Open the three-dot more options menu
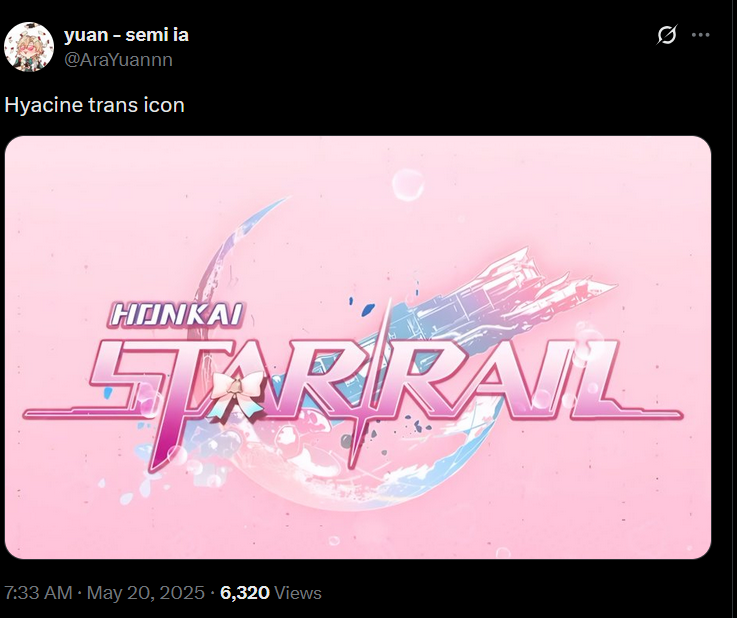This screenshot has height=618, width=737. (700, 35)
